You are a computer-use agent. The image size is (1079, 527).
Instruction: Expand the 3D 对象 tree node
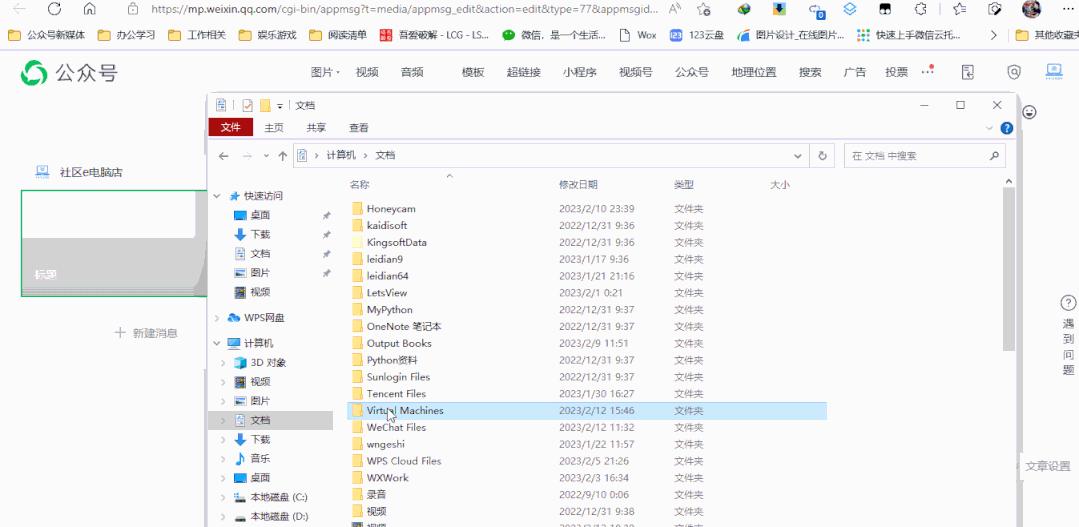click(223, 363)
